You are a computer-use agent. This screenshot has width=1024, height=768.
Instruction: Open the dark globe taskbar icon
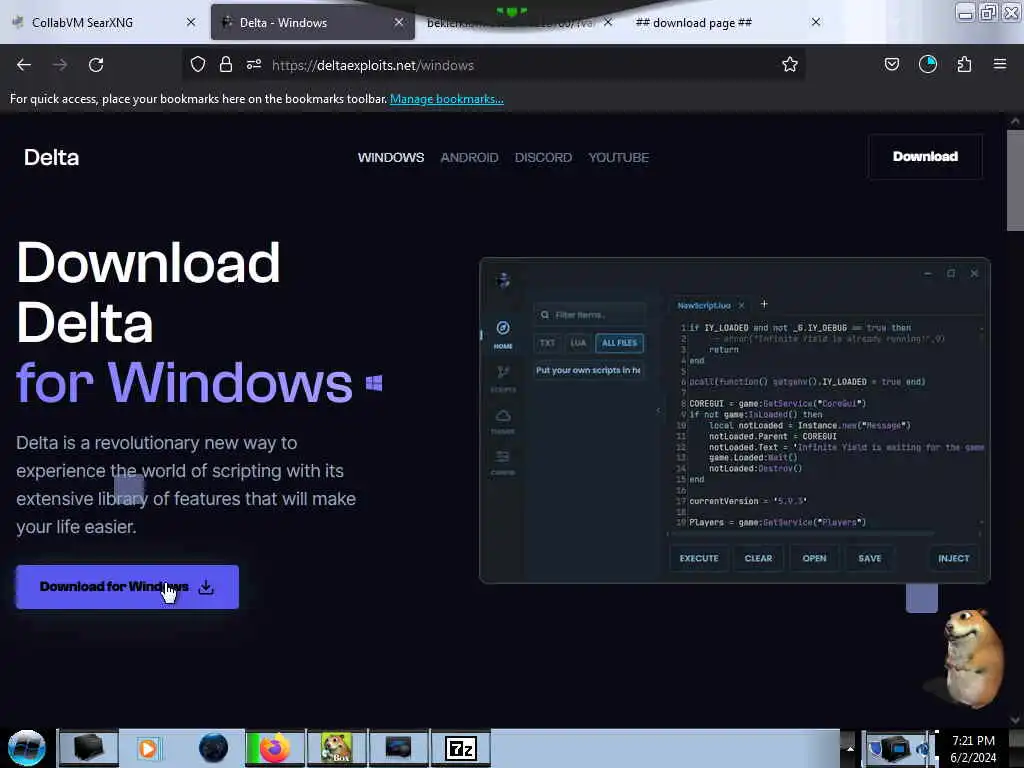coord(213,748)
